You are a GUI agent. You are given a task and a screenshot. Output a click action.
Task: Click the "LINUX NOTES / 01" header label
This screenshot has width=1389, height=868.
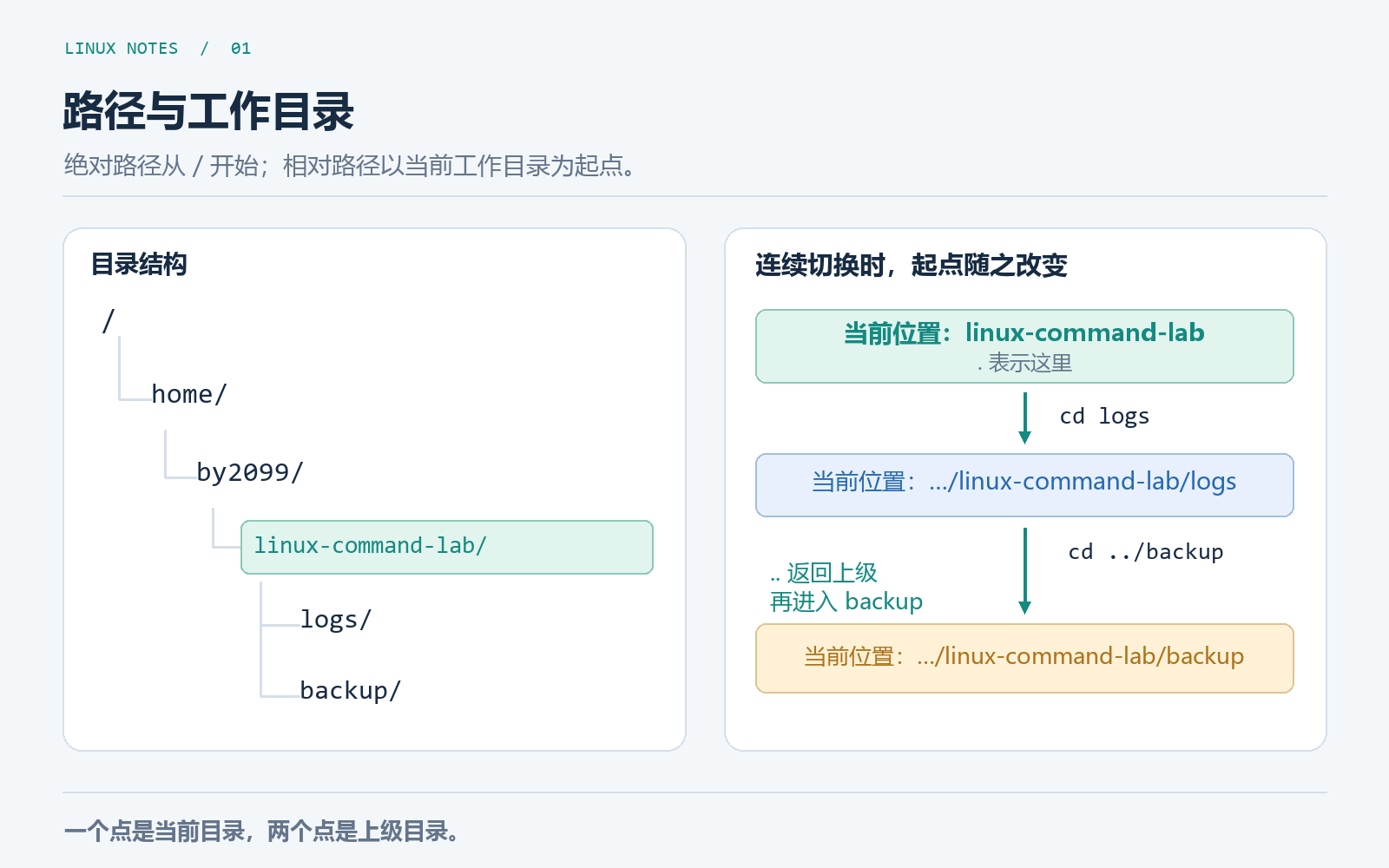[158, 49]
